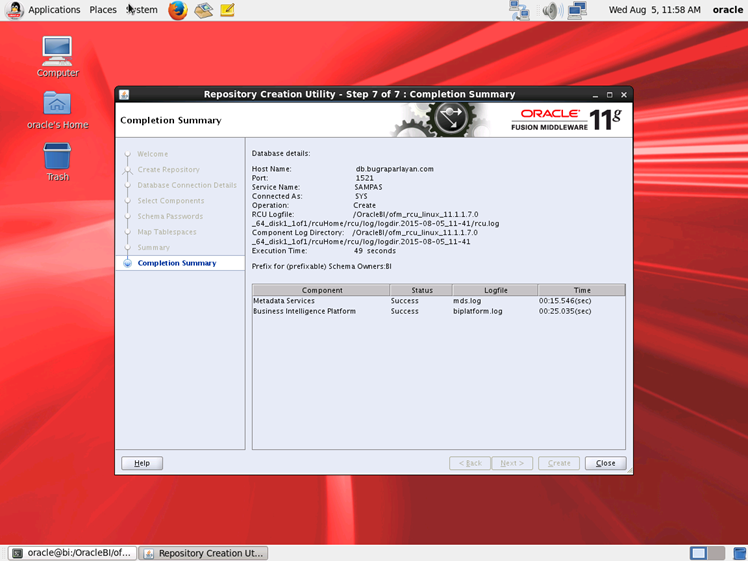Screen dimensions: 748x561
Task: Click the Component column header
Action: [x=322, y=290]
